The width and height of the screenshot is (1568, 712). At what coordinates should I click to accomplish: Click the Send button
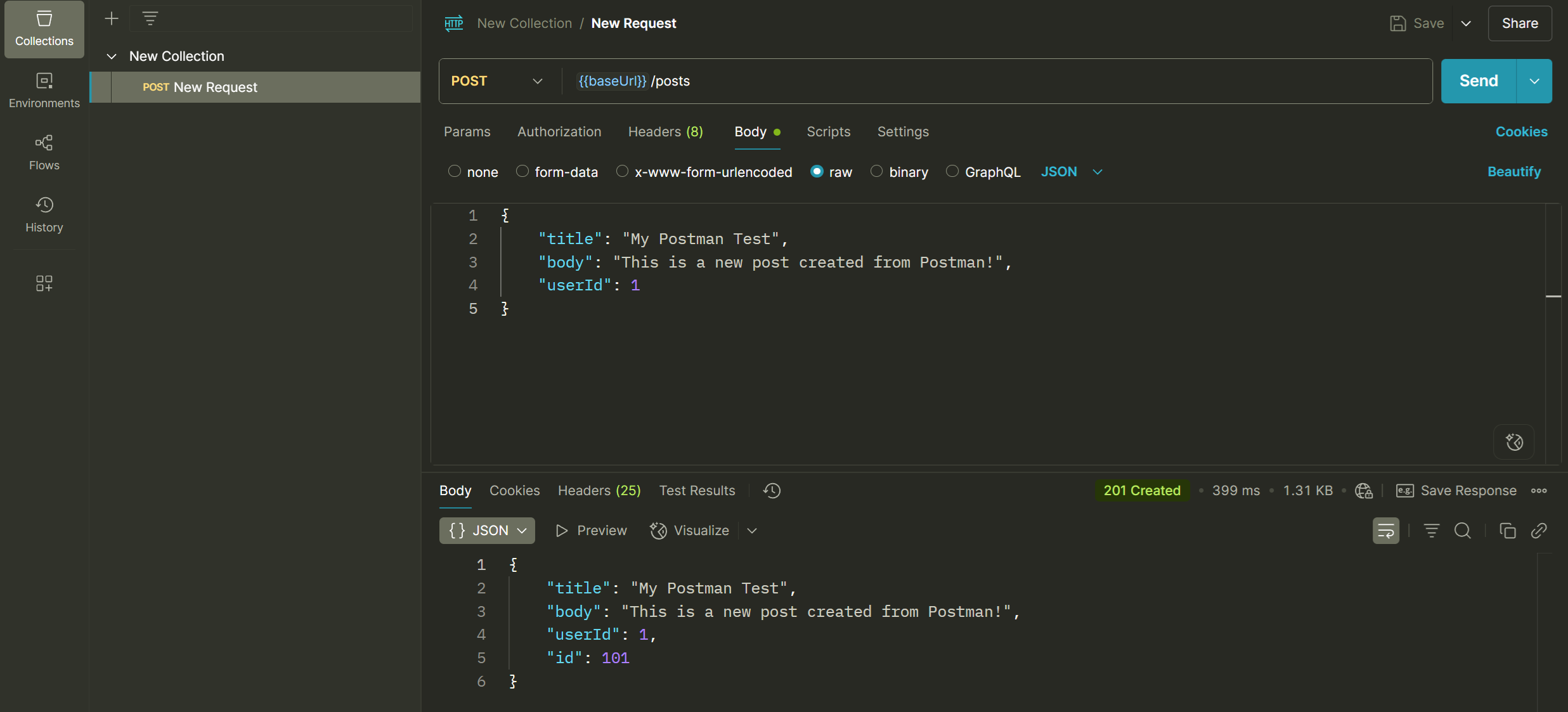(x=1479, y=81)
